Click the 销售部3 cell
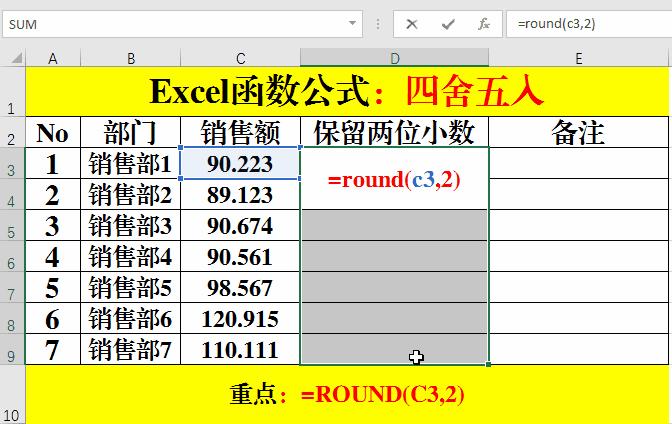Screen dimensions: 672x424 tap(131, 225)
